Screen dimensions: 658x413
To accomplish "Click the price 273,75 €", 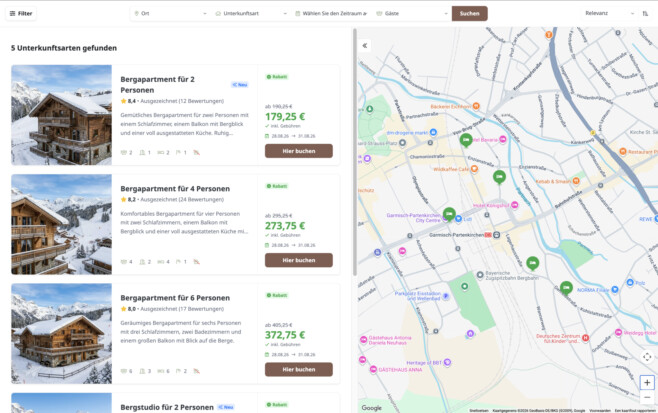I will tap(285, 226).
